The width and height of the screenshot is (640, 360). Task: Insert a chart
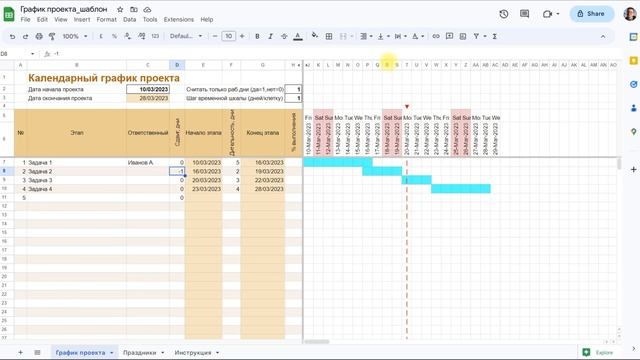click(462, 36)
